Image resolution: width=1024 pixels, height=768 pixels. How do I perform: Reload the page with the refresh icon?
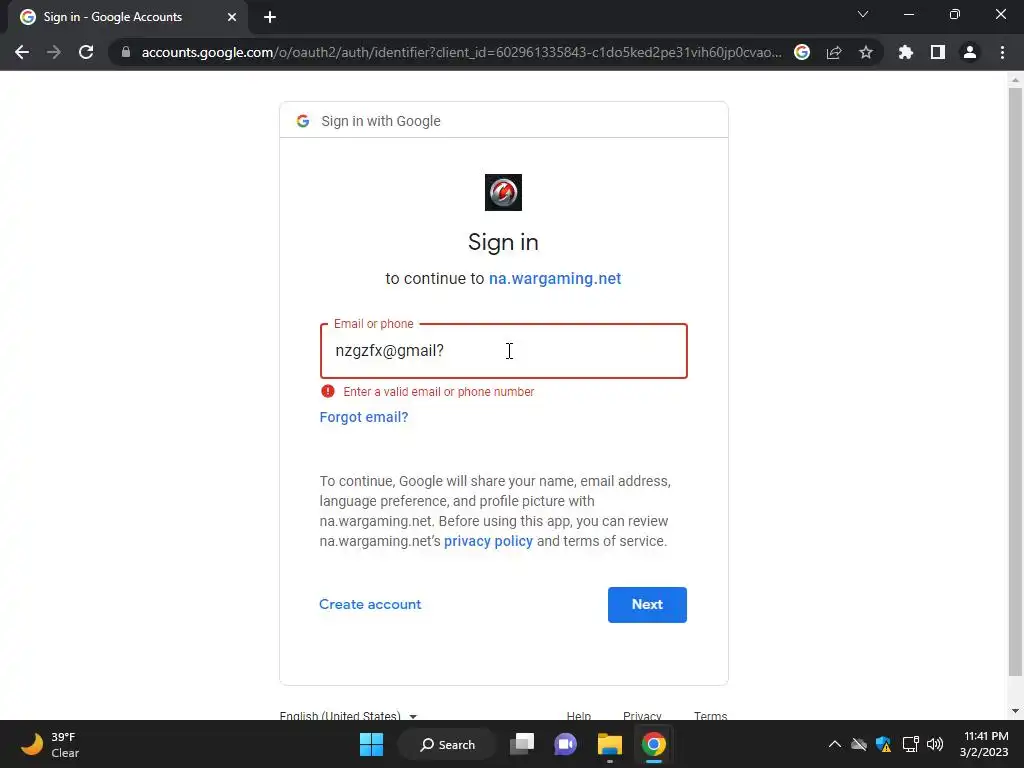pos(86,52)
